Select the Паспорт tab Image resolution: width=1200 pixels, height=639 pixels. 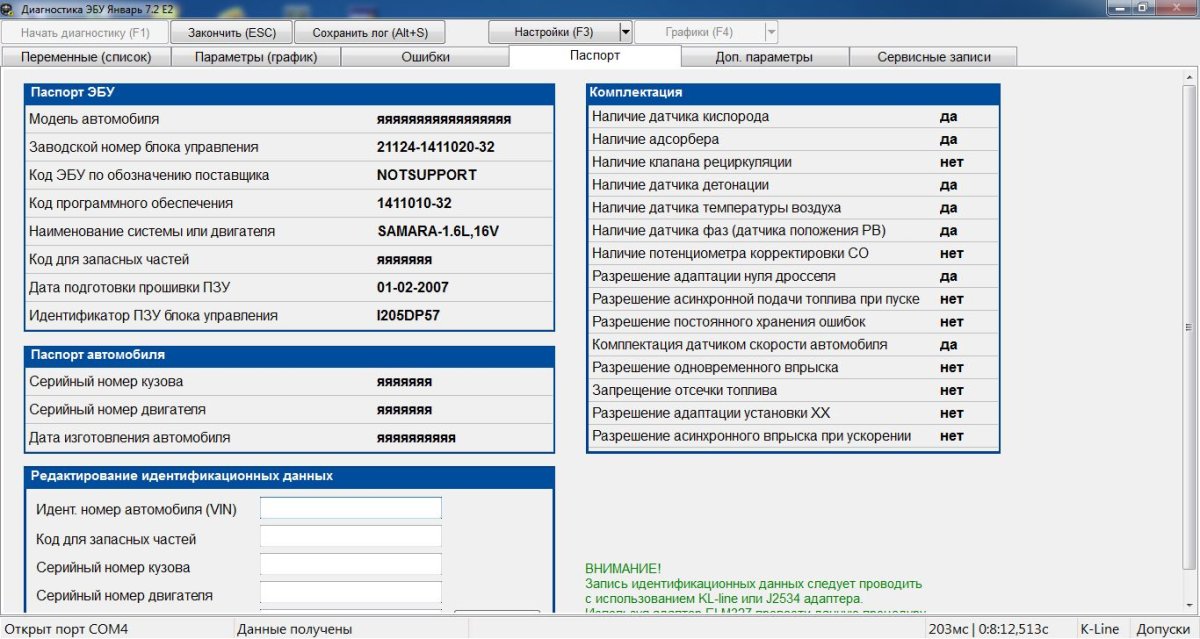pos(595,56)
